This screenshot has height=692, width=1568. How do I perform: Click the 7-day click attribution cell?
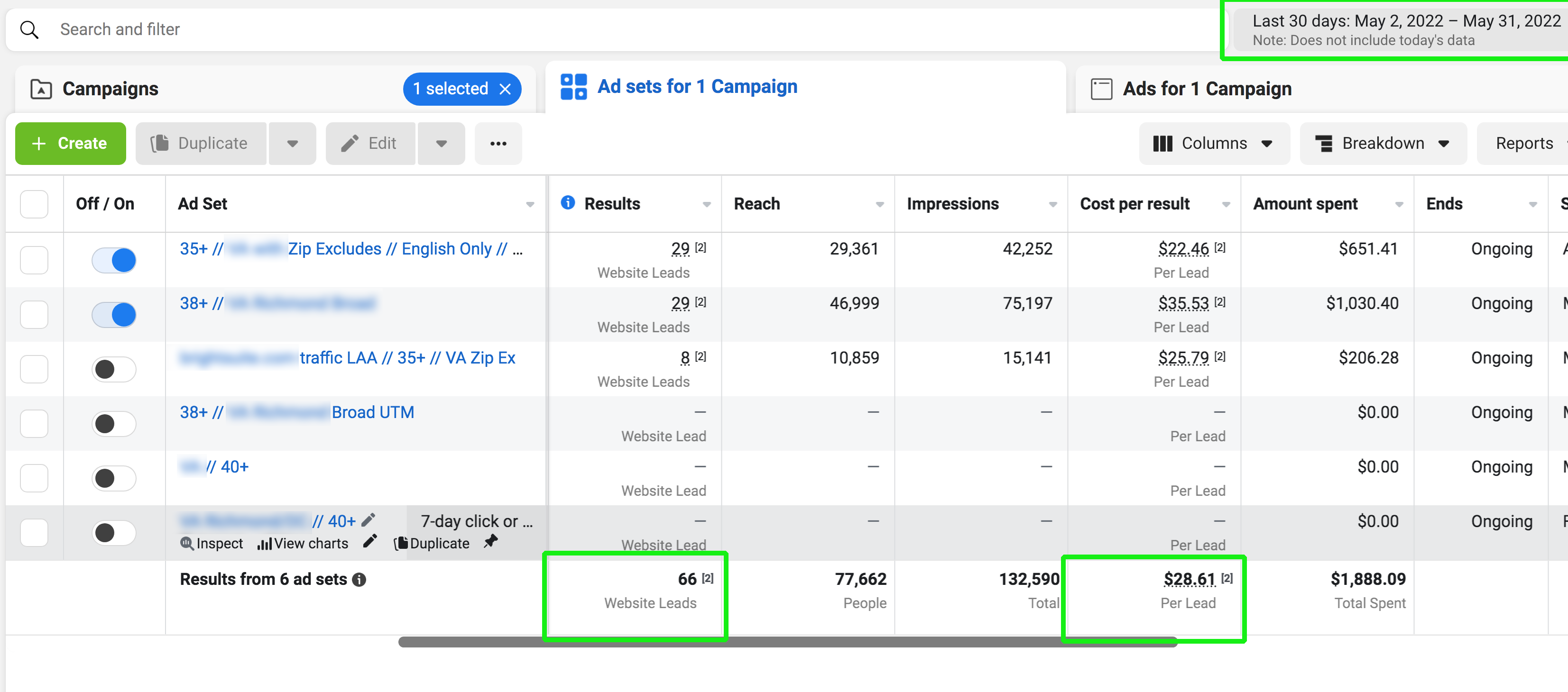(x=477, y=521)
